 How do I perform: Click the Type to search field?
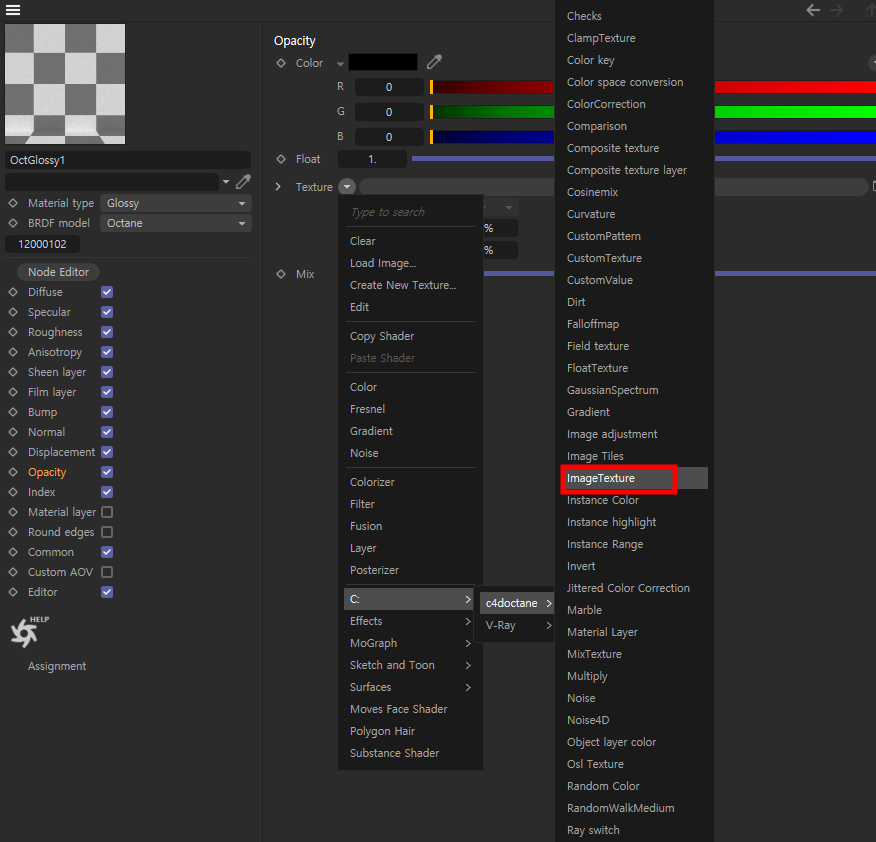(x=411, y=212)
